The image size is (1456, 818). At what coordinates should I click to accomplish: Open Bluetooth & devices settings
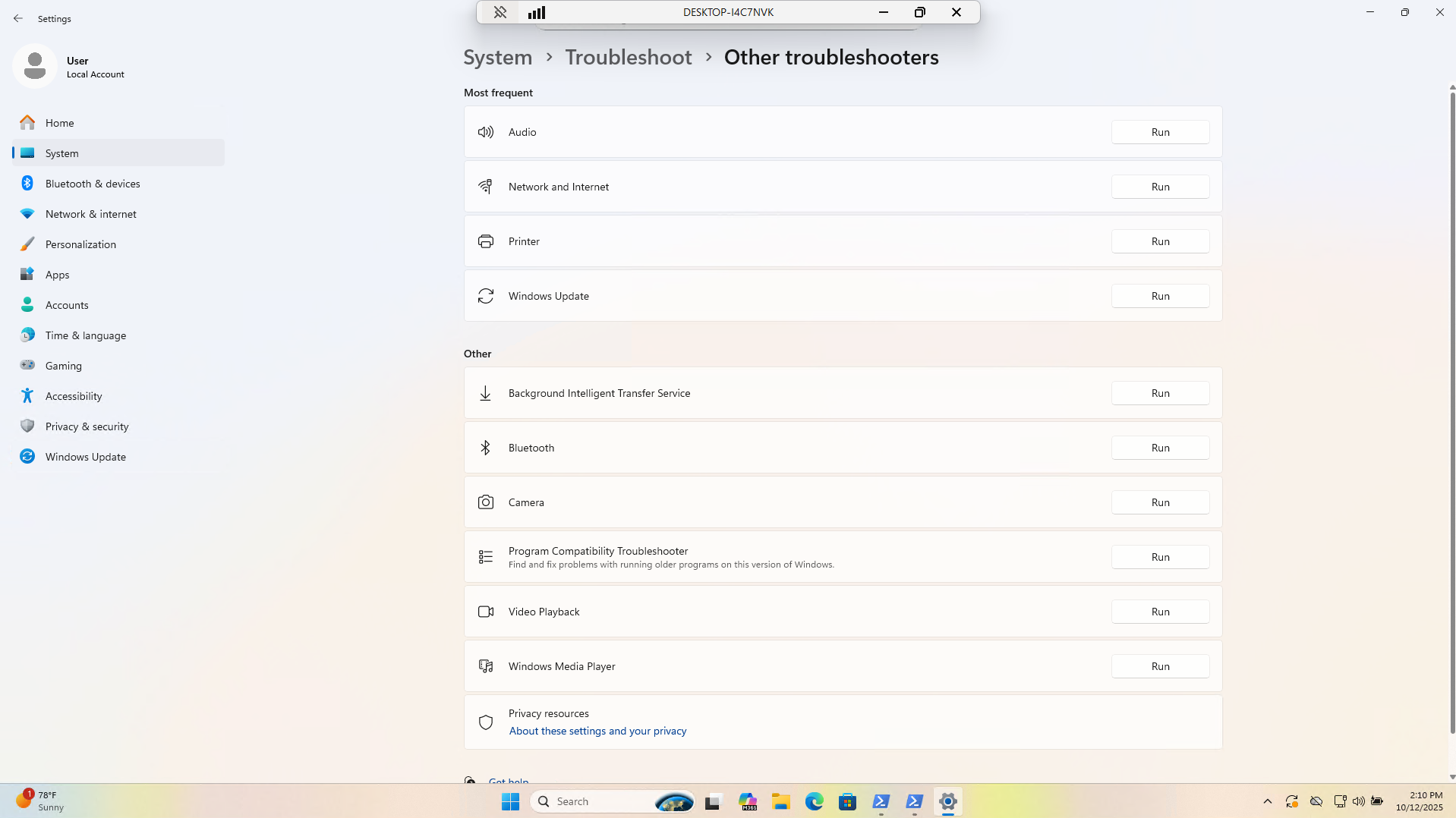point(92,184)
